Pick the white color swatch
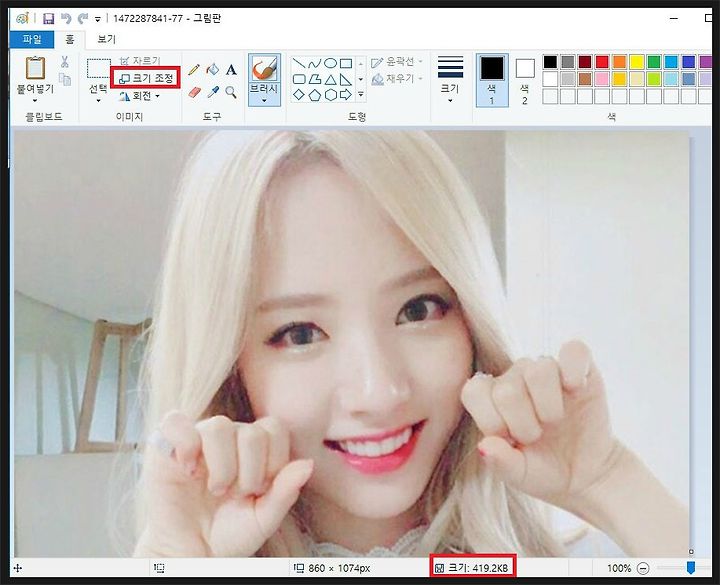Screen dimensions: 720x585 (550, 79)
